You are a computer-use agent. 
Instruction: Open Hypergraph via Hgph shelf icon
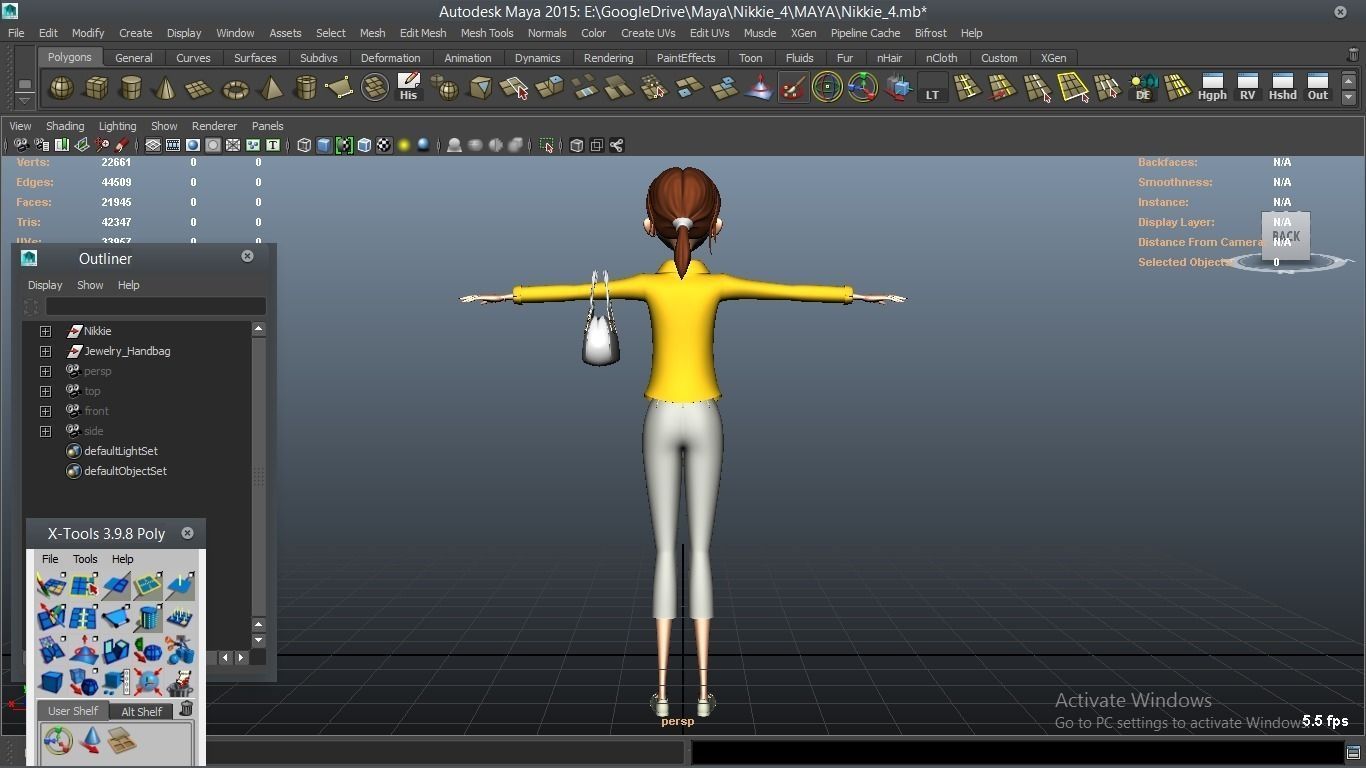tap(1212, 88)
